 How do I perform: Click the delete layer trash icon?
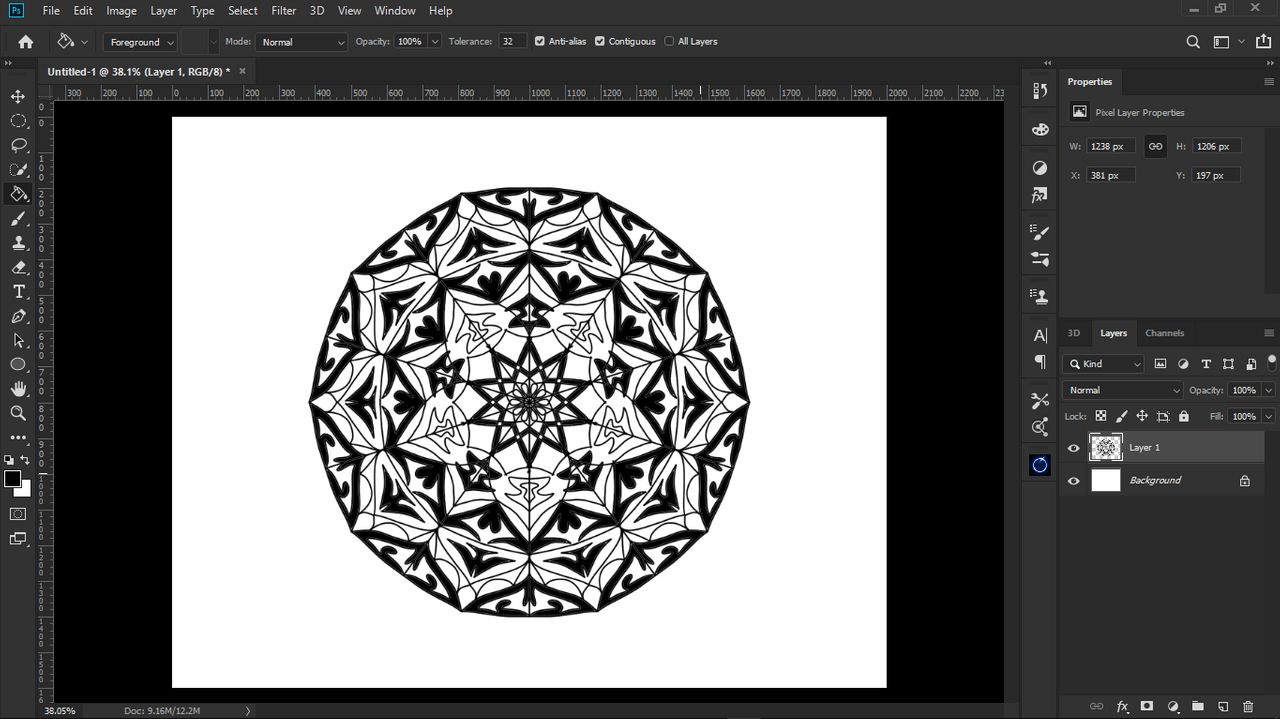click(1248, 706)
